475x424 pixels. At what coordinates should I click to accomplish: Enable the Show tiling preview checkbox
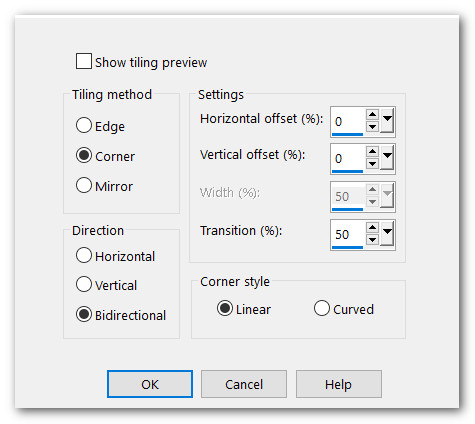(x=84, y=61)
